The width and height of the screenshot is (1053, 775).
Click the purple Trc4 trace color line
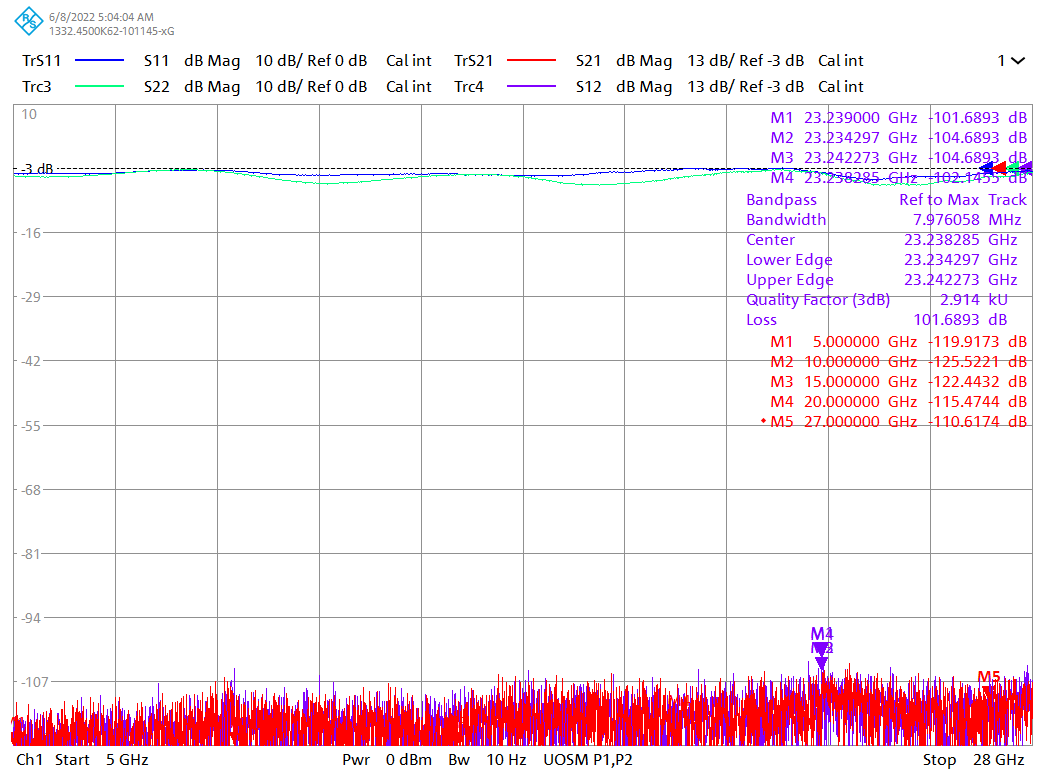click(x=531, y=87)
